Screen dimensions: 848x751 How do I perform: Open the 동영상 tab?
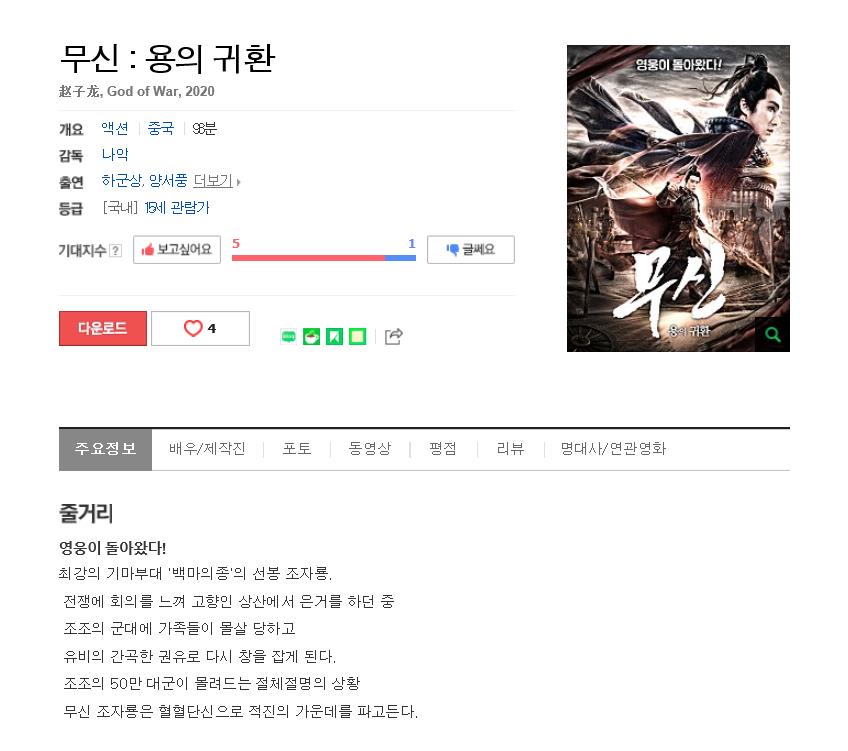370,449
